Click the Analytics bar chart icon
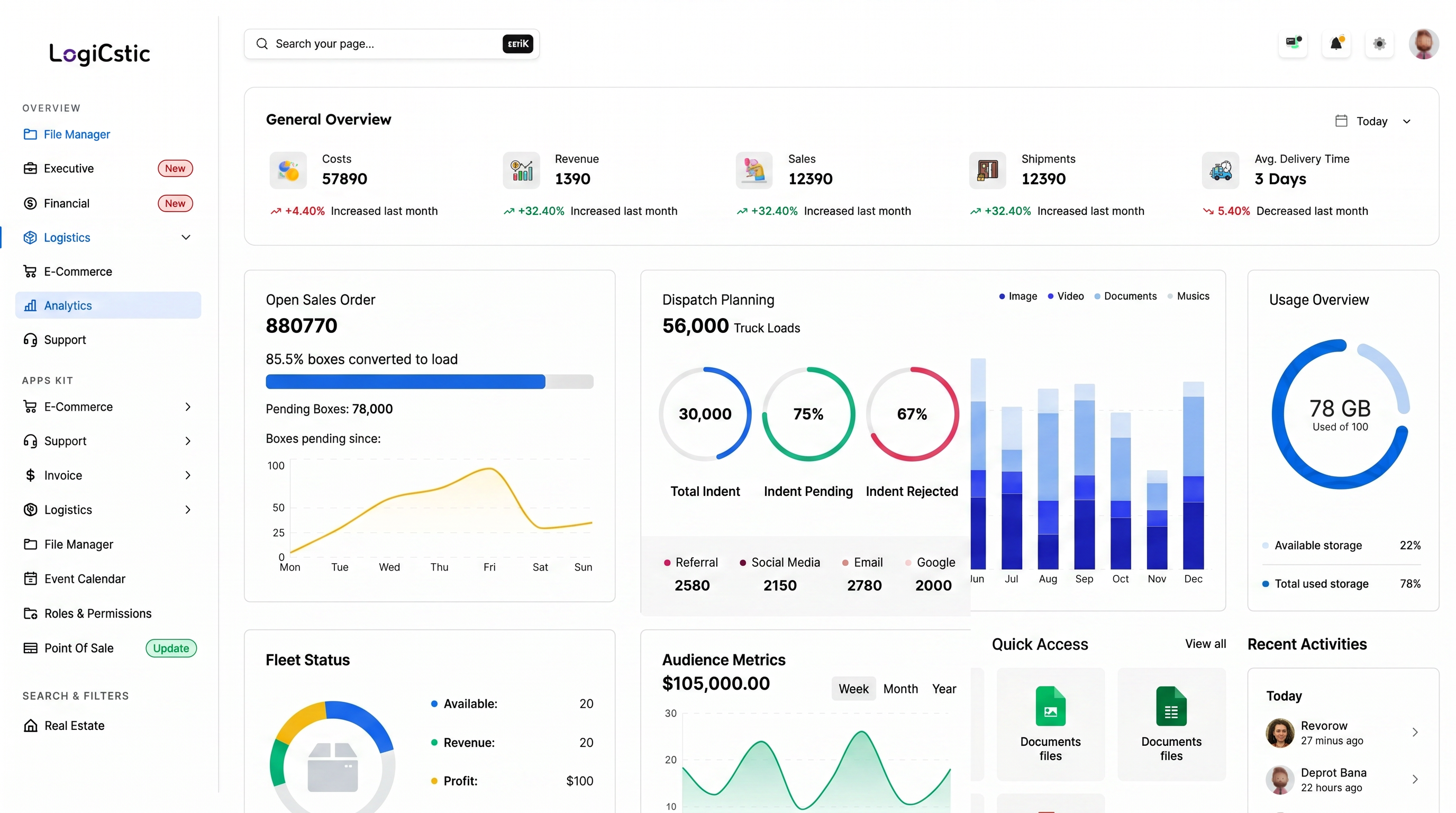Viewport: 1456px width, 813px height. coord(30,305)
